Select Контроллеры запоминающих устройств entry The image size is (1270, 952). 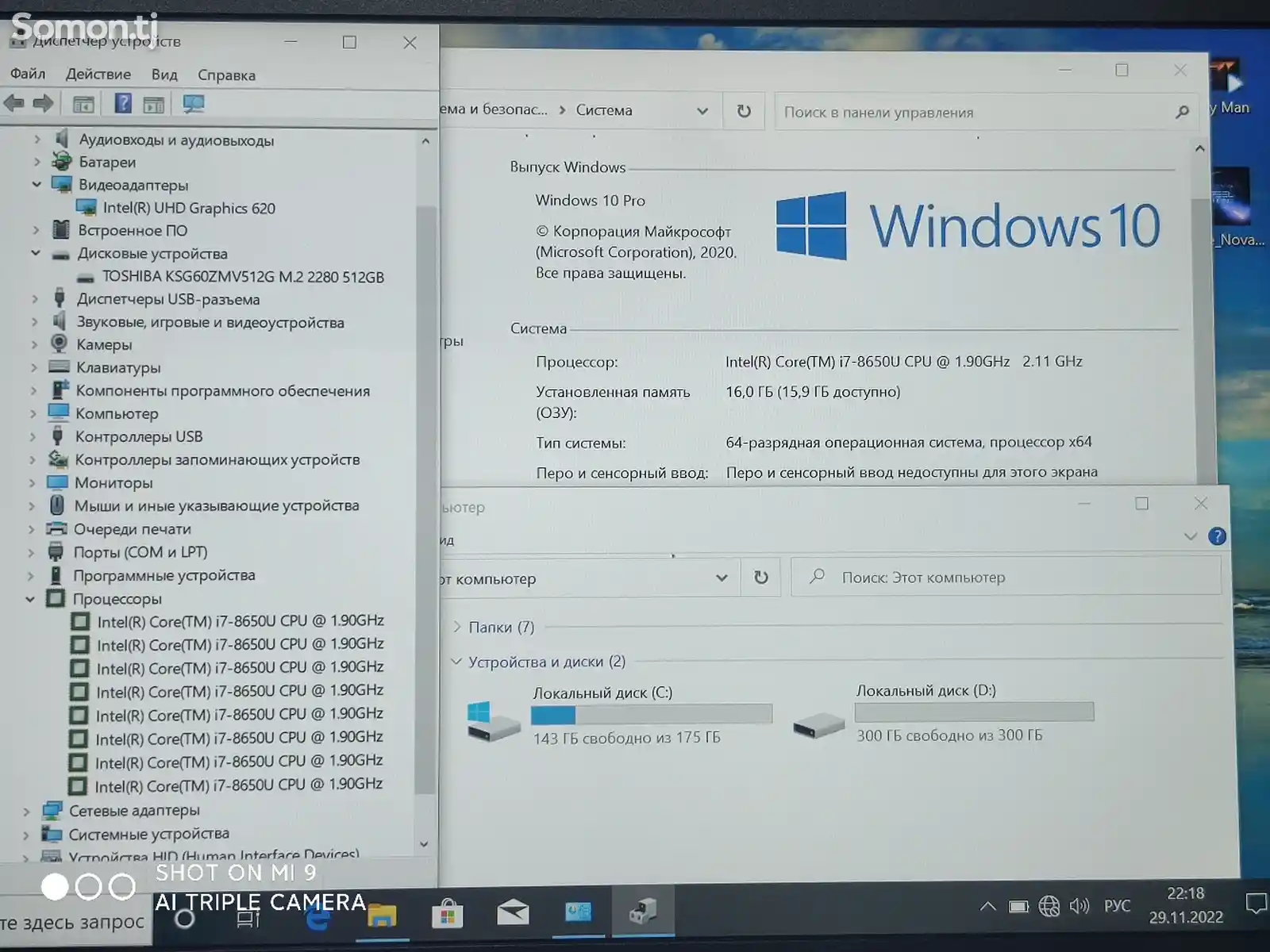(217, 459)
